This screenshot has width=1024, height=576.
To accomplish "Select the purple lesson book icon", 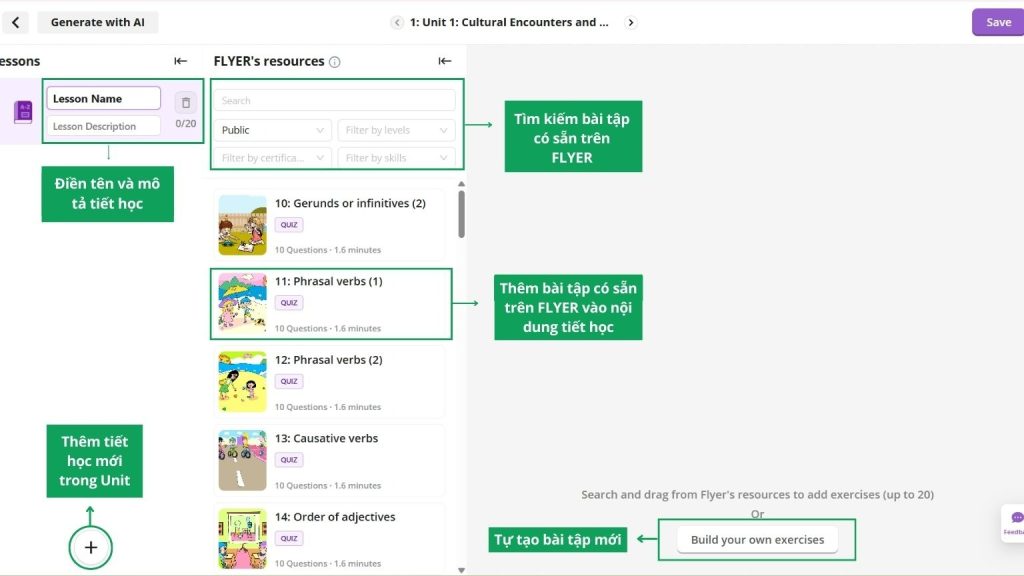I will coord(23,112).
